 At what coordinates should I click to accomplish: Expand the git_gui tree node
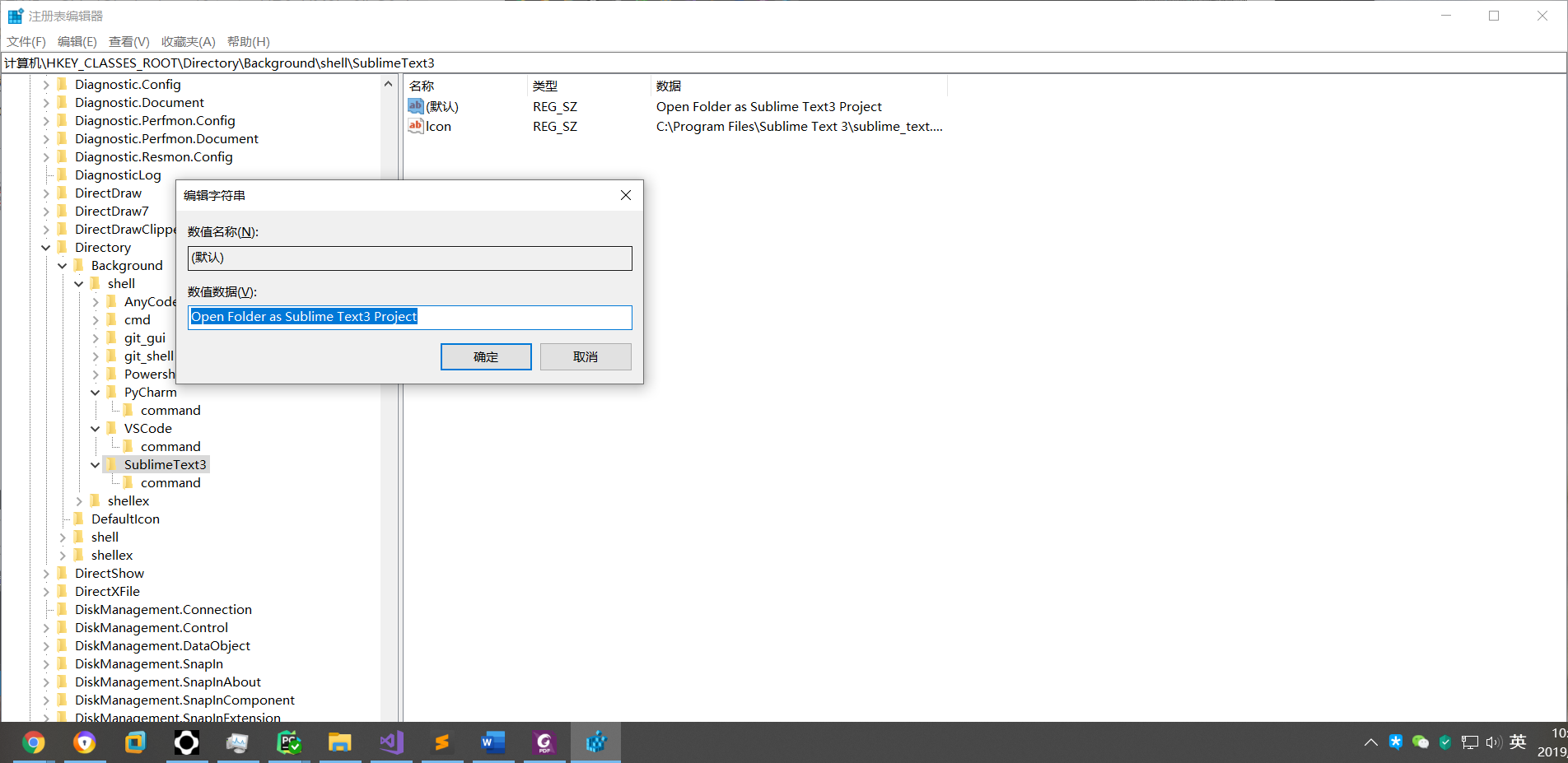[x=96, y=337]
